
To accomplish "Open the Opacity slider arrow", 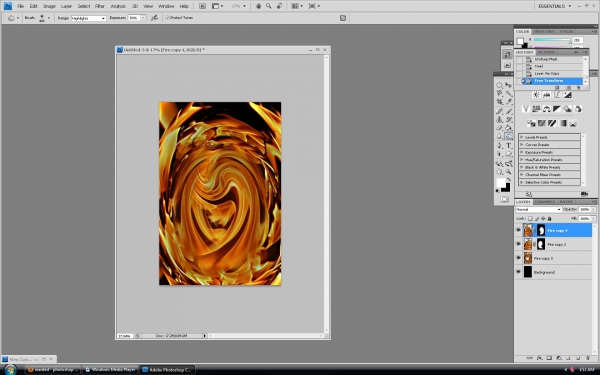I will pyautogui.click(x=593, y=209).
